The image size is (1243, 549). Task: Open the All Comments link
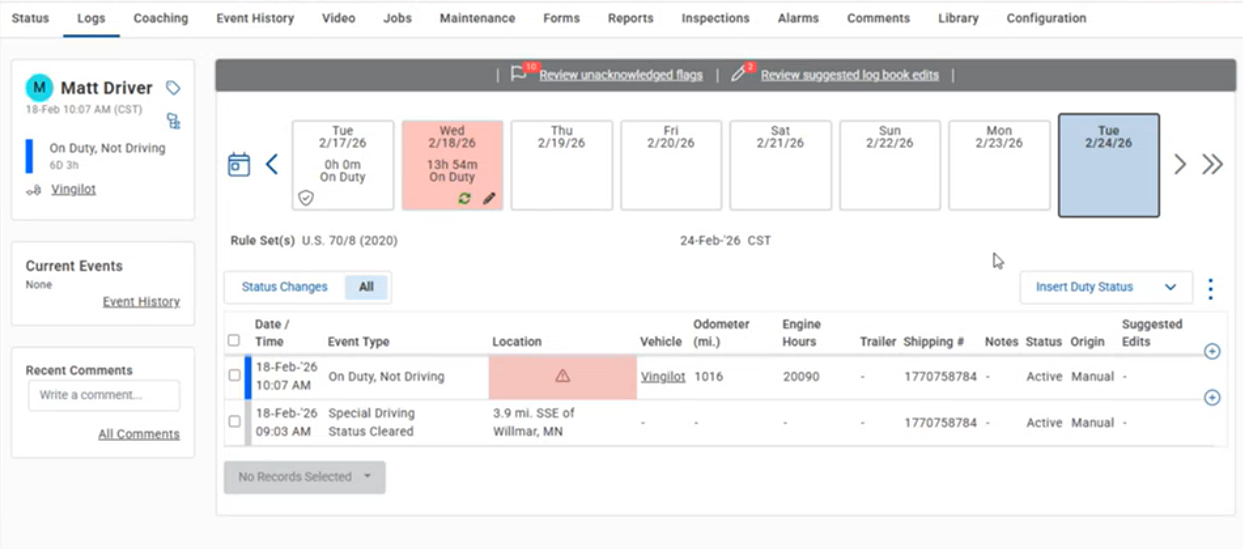pos(139,434)
